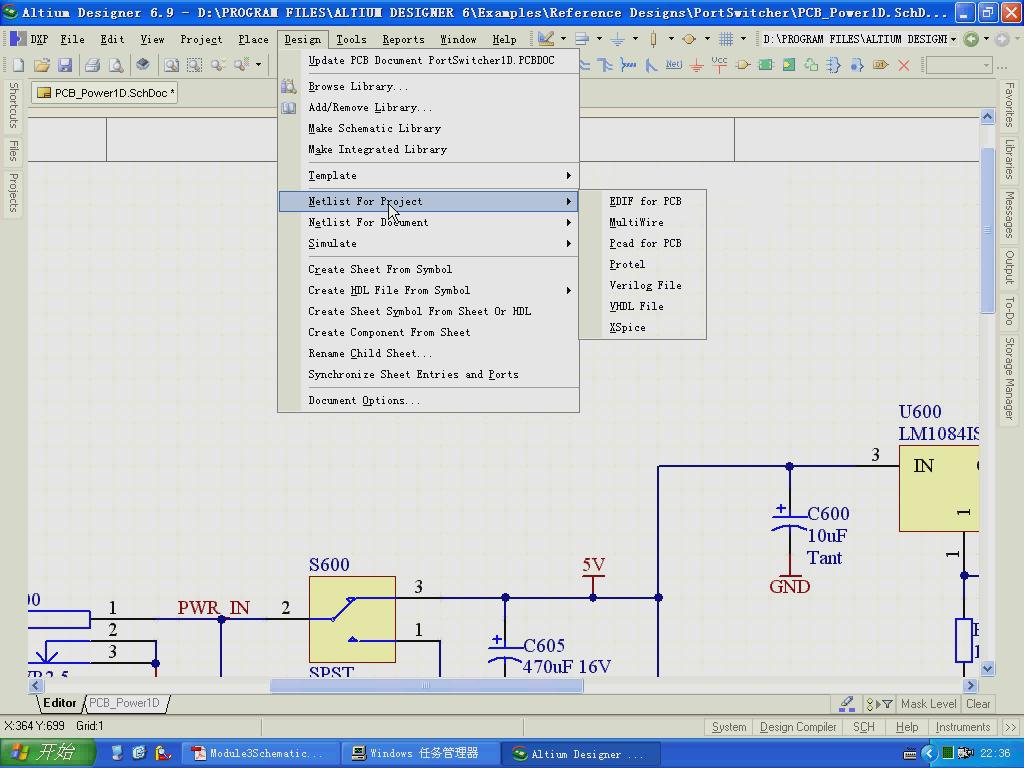Open the document path combo box dropdown
The width and height of the screenshot is (1024, 768).
(953, 39)
